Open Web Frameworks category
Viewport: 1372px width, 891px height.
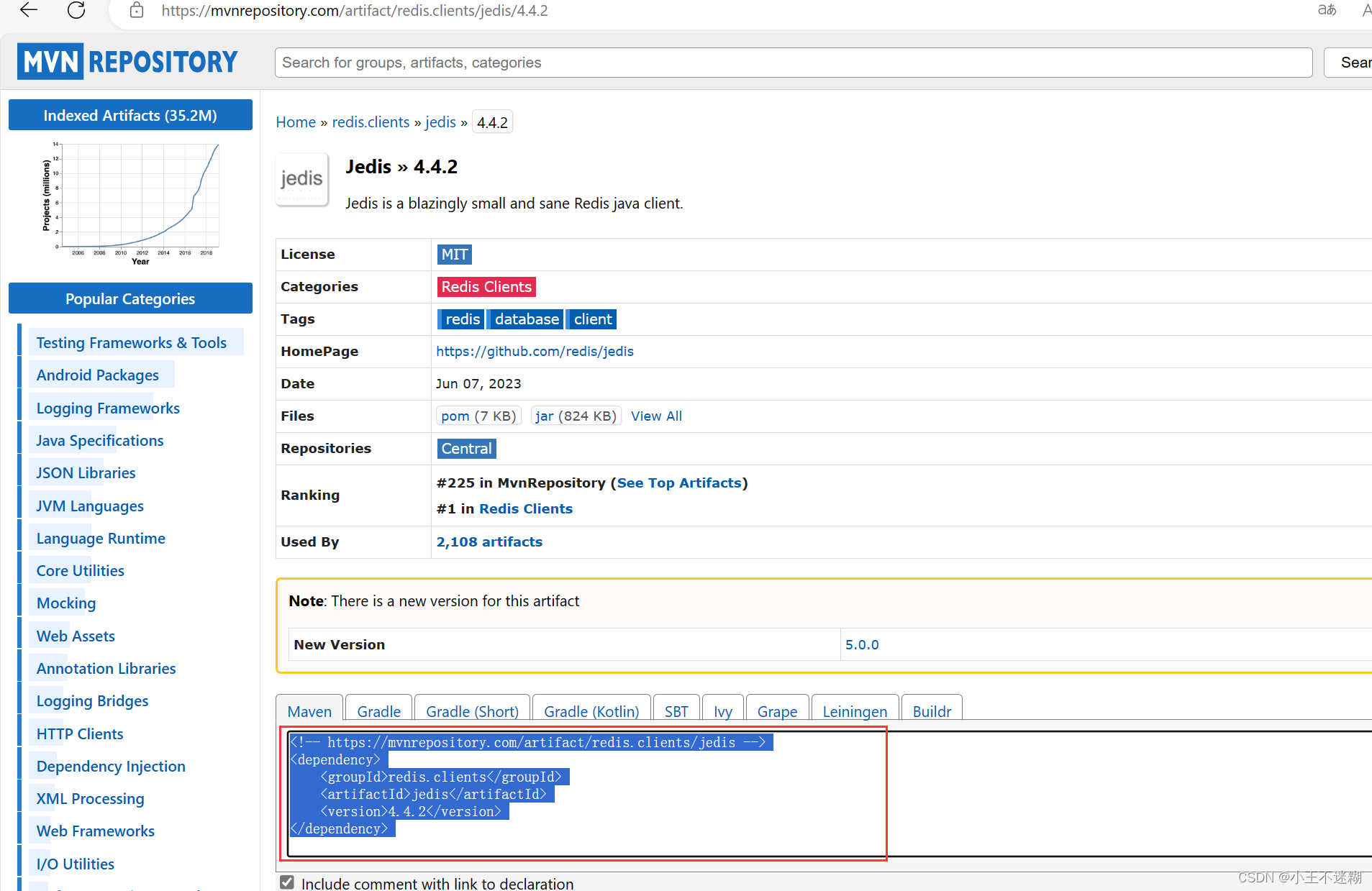[x=96, y=831]
